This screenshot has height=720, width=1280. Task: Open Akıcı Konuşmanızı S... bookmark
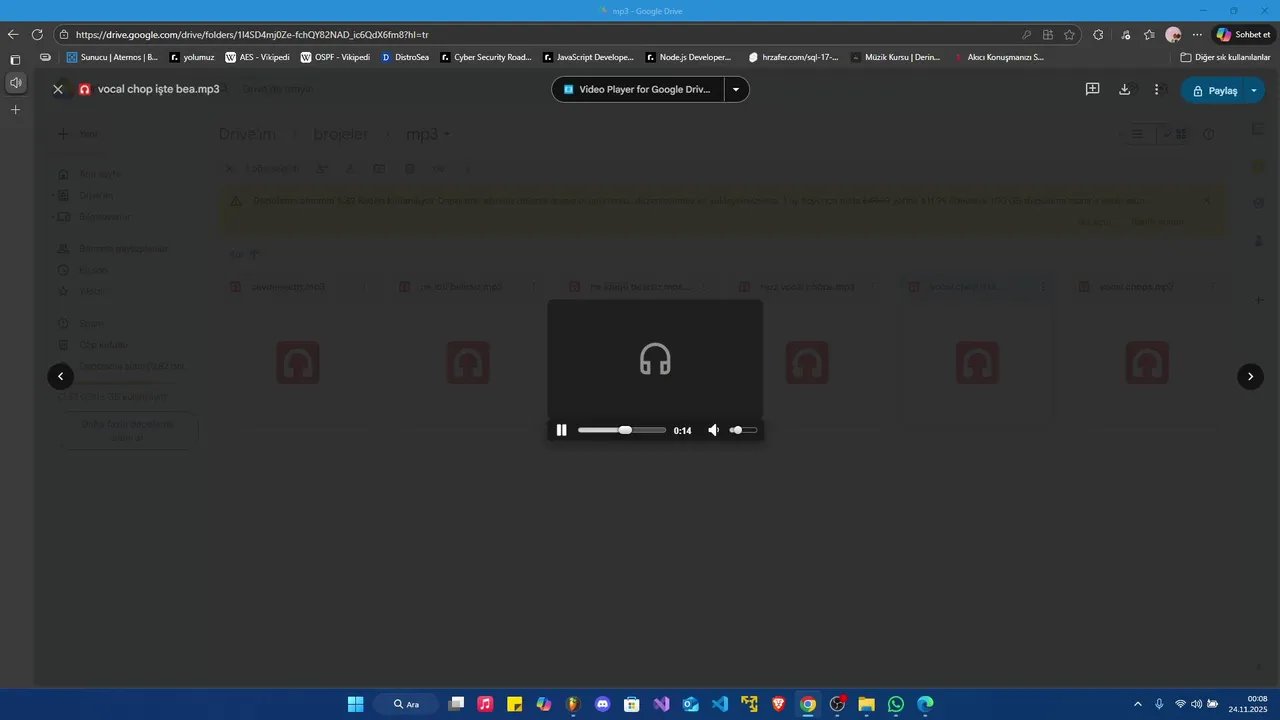998,57
